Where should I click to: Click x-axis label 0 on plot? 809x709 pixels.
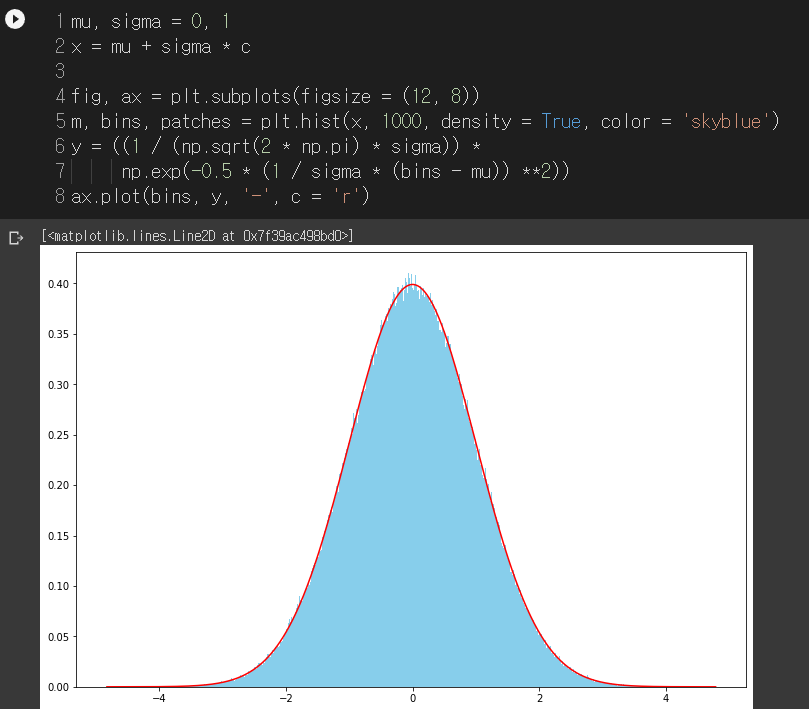click(413, 698)
